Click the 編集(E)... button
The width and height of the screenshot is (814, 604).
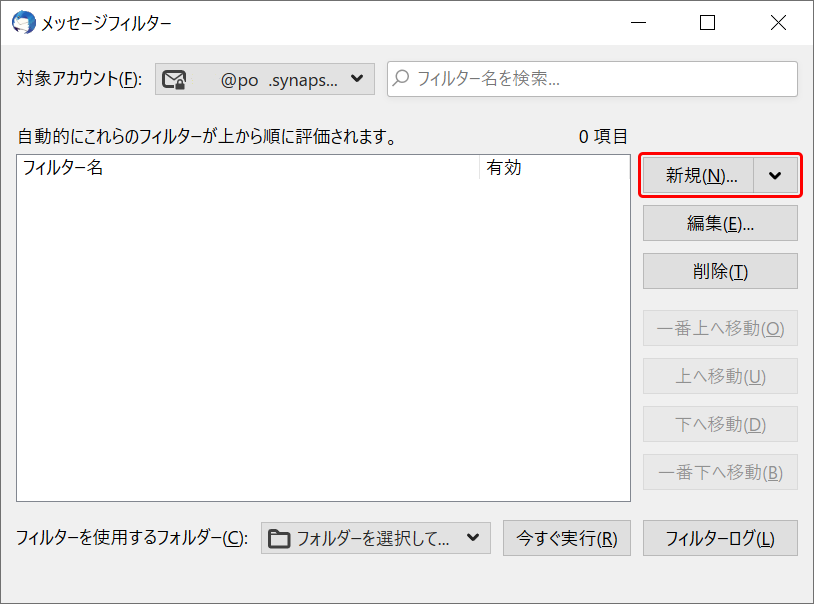[x=721, y=223]
